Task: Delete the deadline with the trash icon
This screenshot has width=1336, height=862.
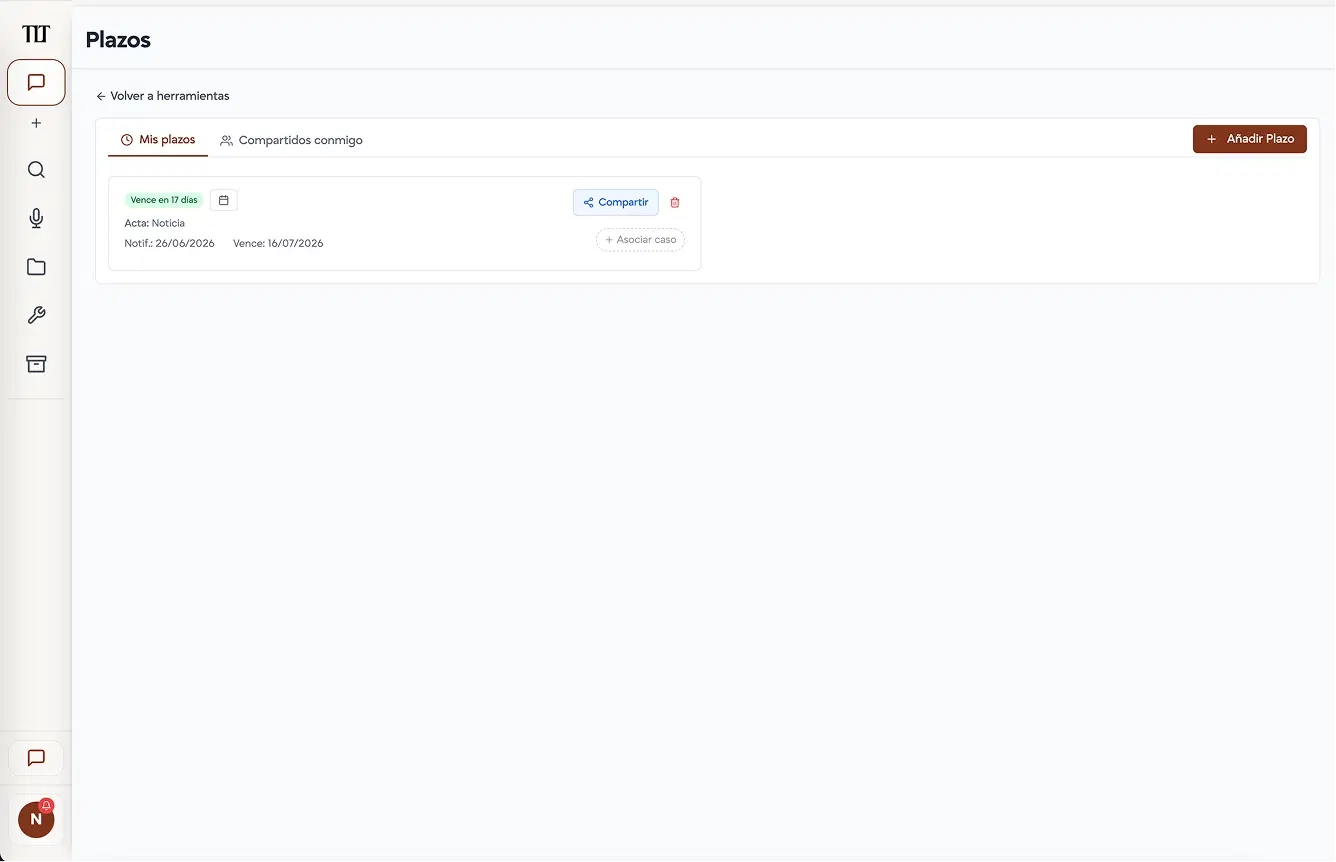Action: [x=675, y=202]
